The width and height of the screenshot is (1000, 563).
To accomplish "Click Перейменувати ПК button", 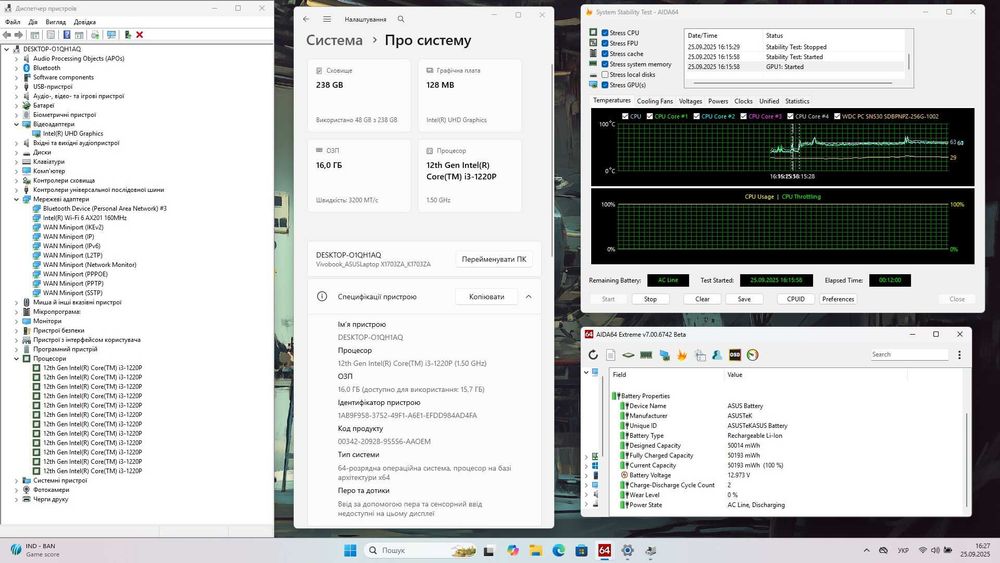I will point(494,260).
